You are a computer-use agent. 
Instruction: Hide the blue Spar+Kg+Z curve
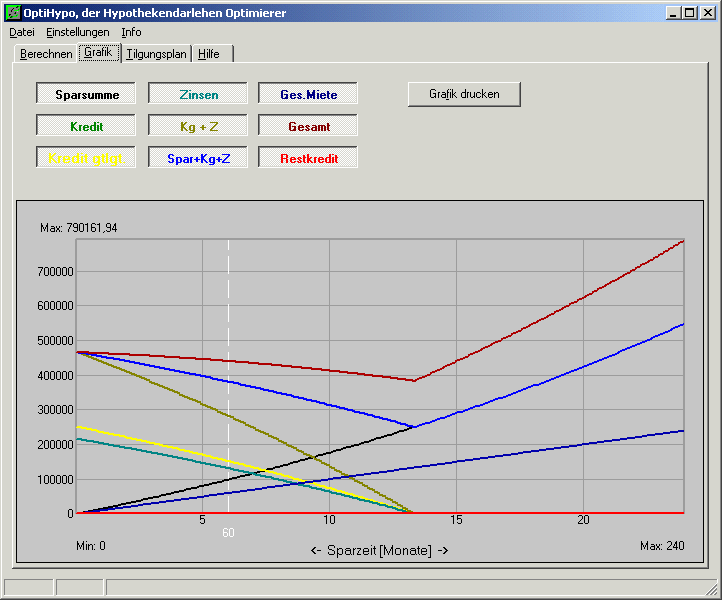198,159
